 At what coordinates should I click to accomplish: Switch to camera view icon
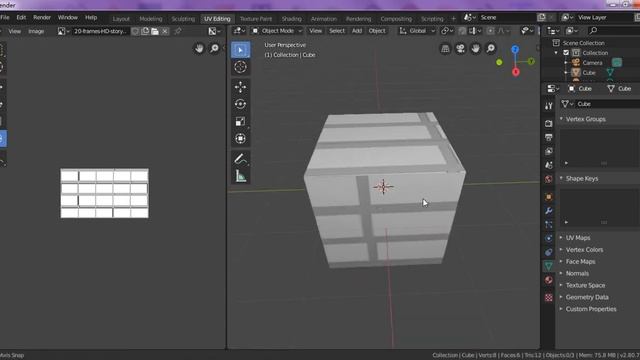(460, 49)
